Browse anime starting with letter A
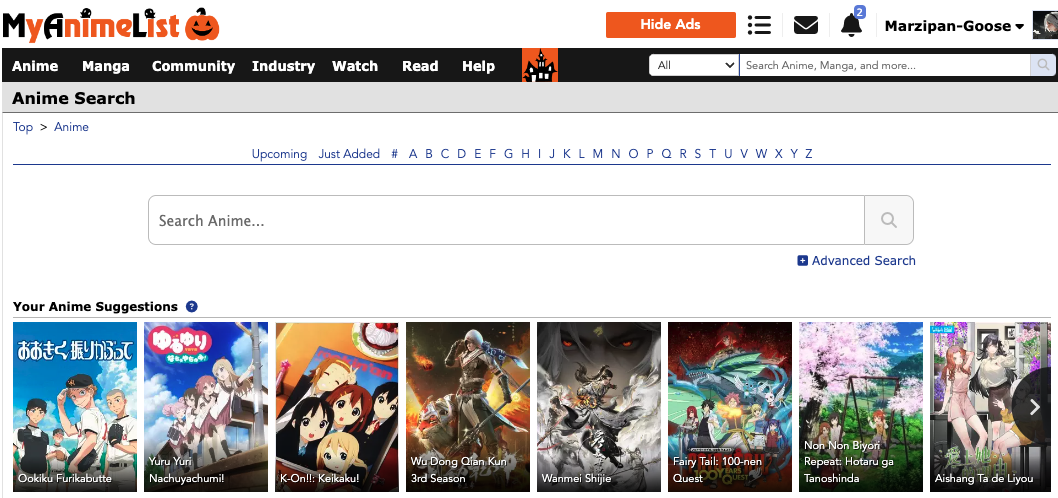The height and width of the screenshot is (498, 1058). coord(413,154)
